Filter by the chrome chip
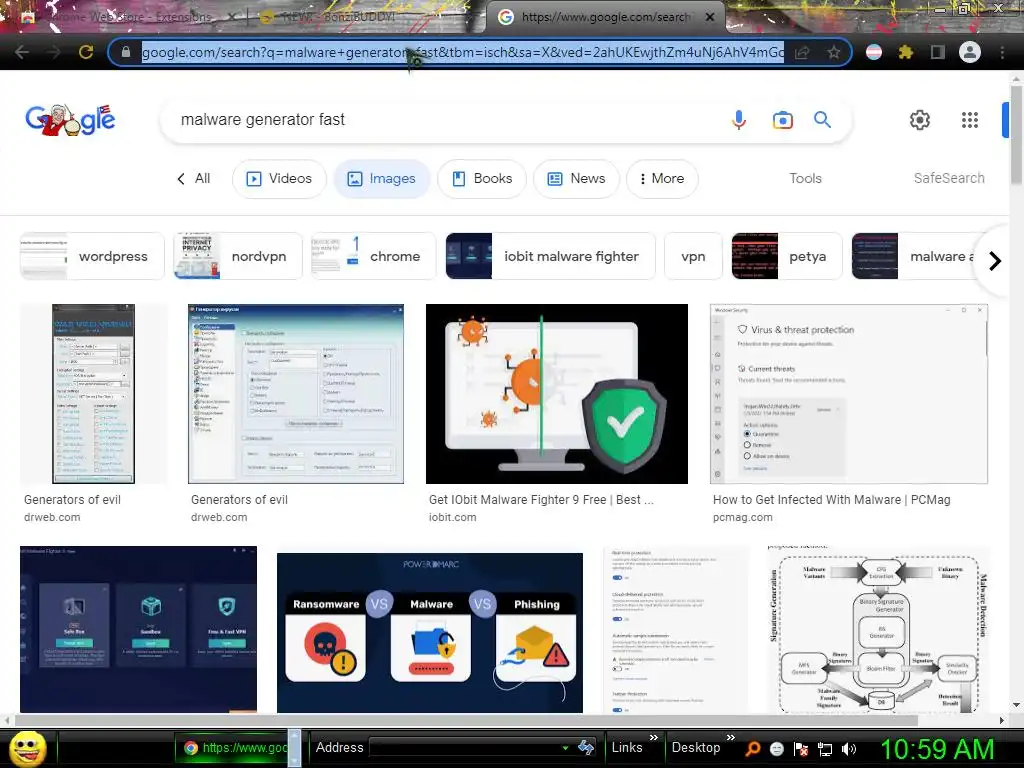This screenshot has width=1024, height=768. [374, 256]
